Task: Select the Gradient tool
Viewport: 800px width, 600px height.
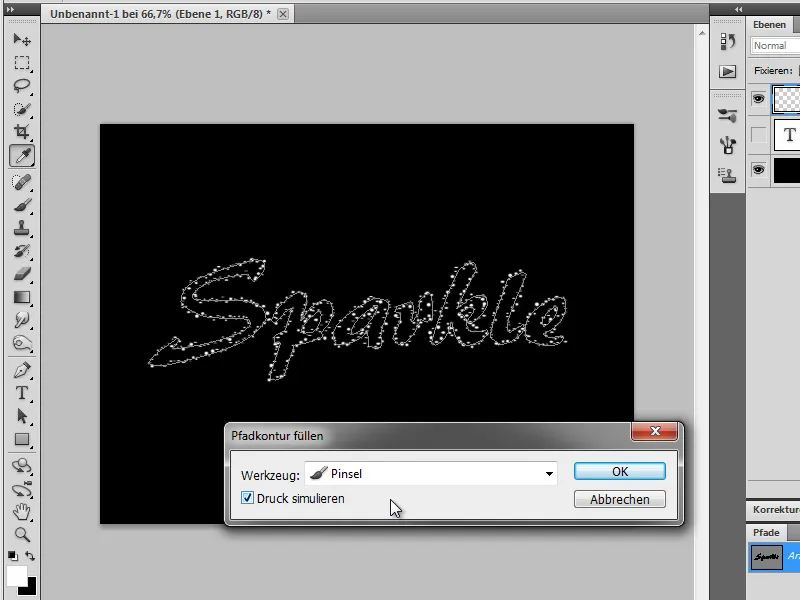Action: 22,297
